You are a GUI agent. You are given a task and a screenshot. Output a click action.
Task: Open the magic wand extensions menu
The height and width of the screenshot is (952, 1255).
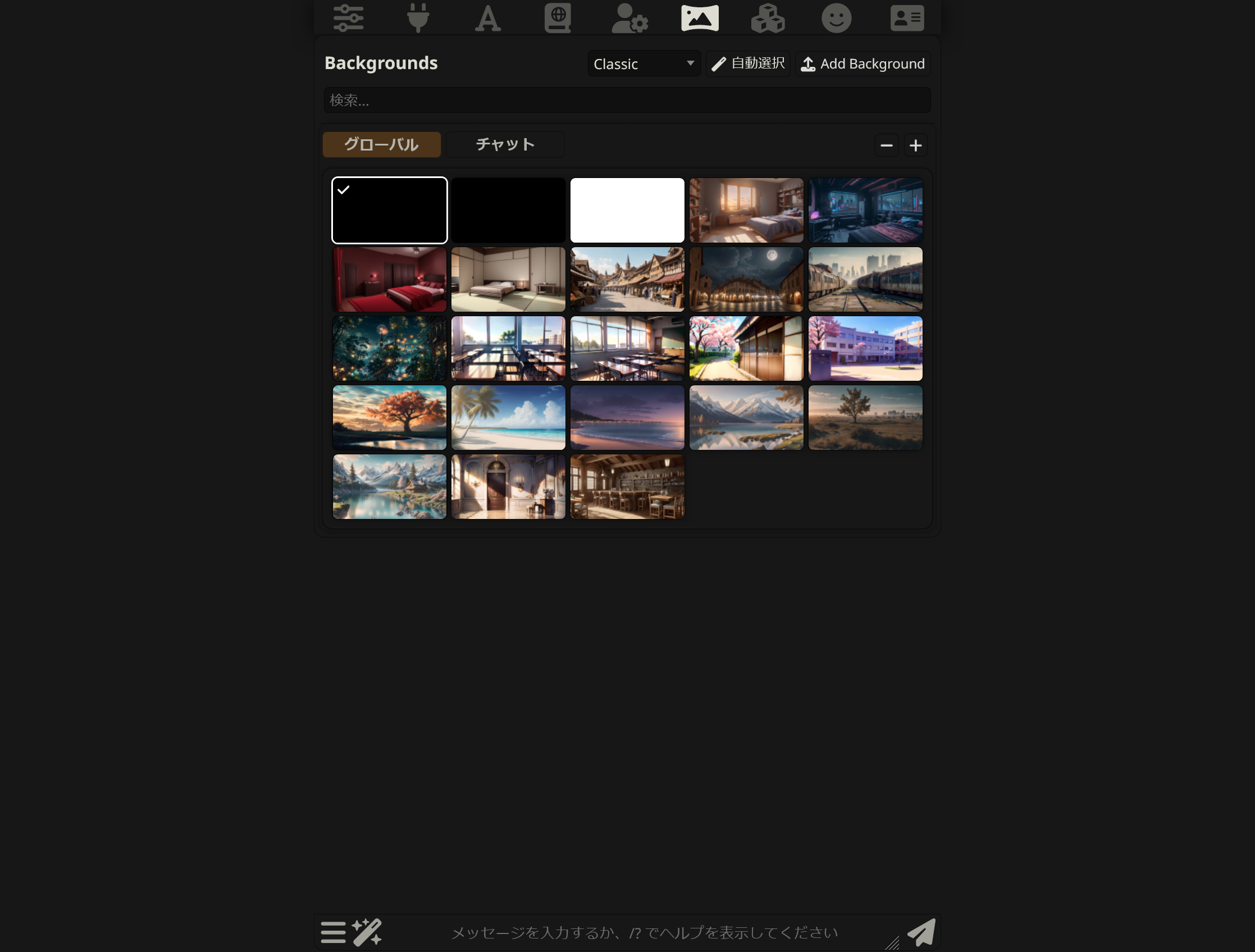tap(367, 932)
